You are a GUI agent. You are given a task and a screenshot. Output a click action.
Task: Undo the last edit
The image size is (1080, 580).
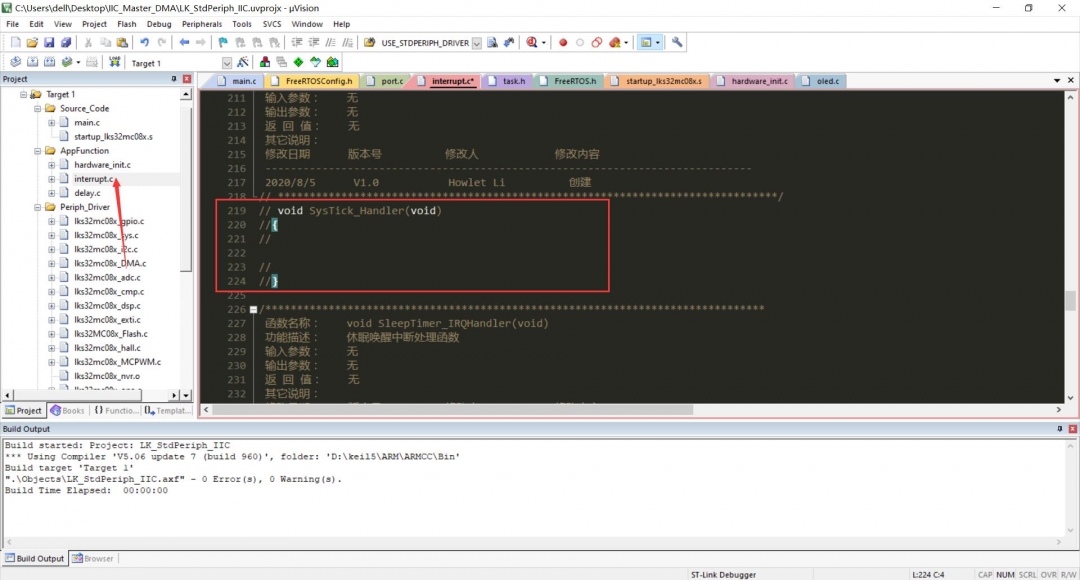point(145,43)
